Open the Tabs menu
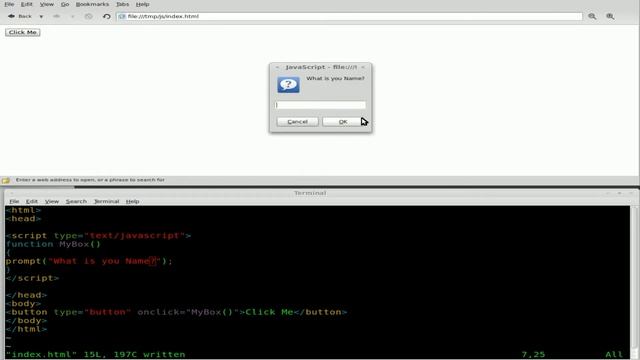This screenshot has height=360, width=640. point(122,4)
